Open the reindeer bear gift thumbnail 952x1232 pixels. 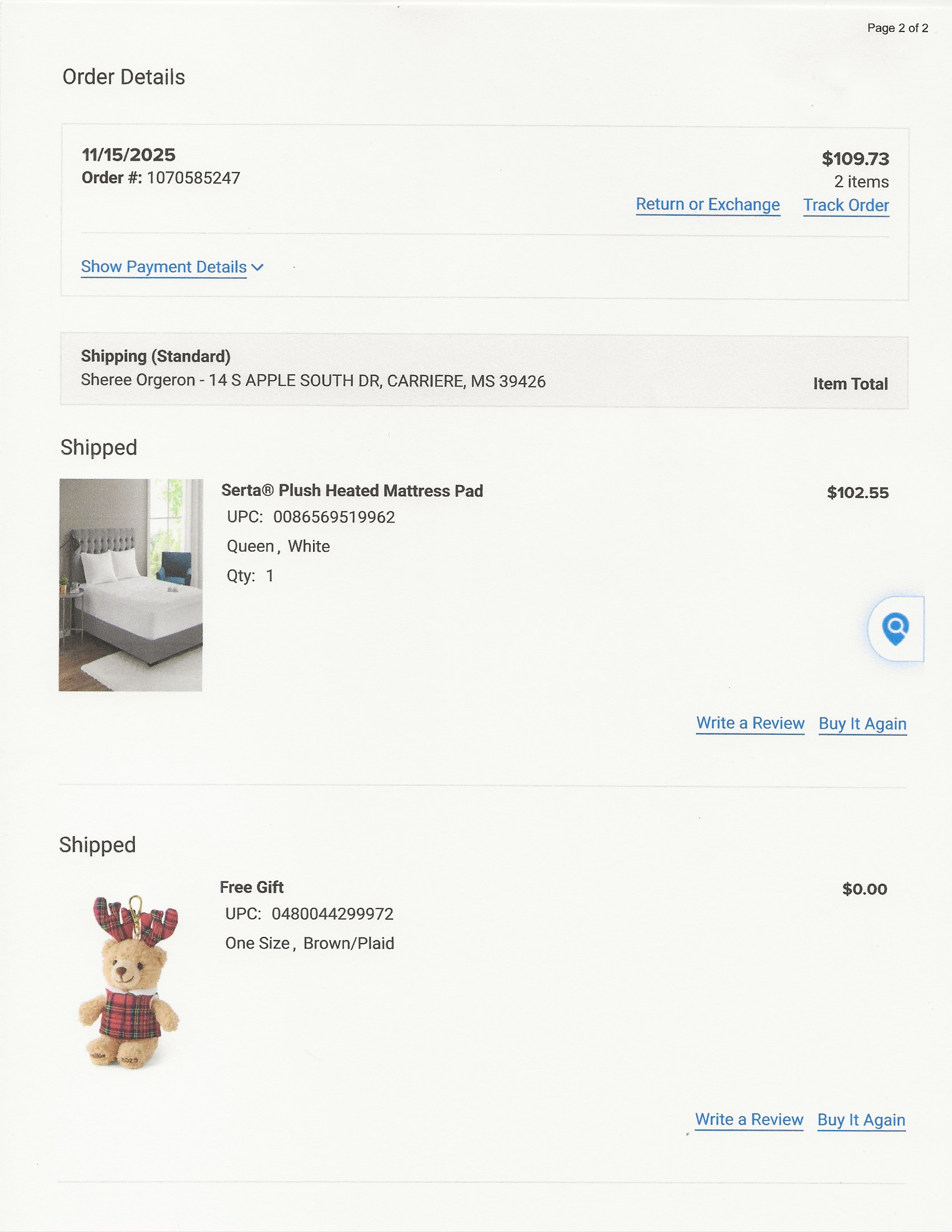(130, 982)
